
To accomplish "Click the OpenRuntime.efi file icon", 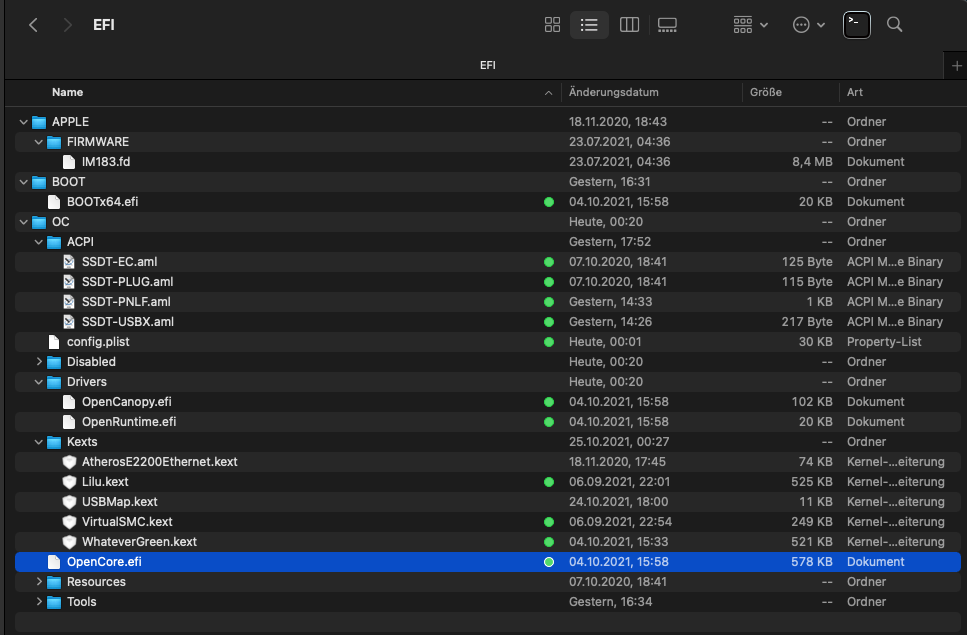I will (x=69, y=422).
